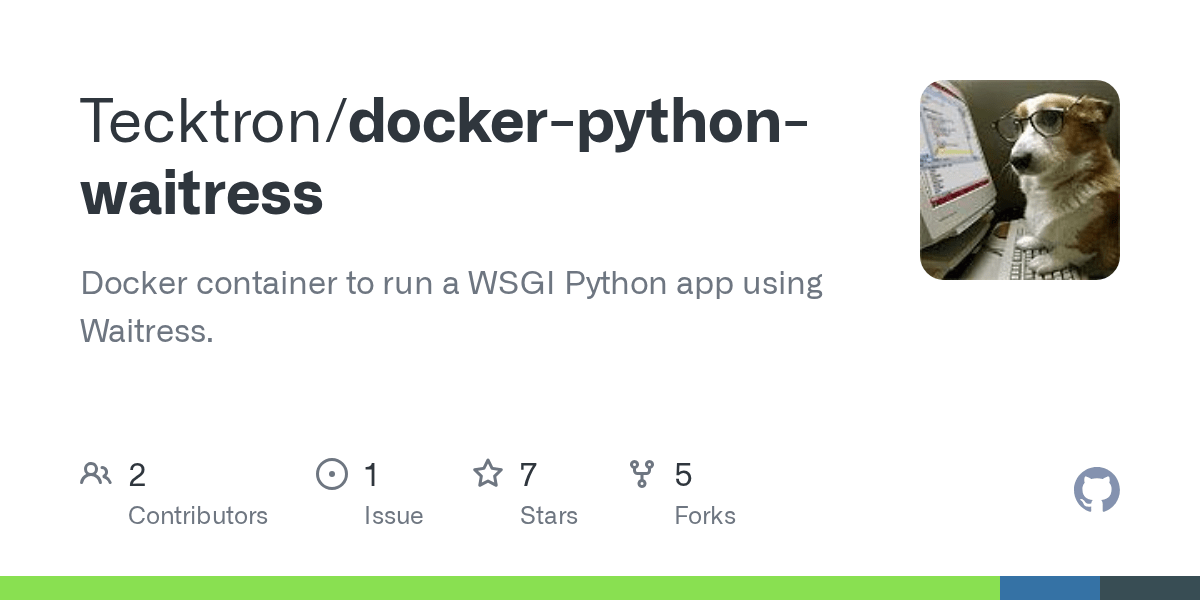Screen dimensions: 1200x600
Task: Open the Tecktron owner name
Action: tap(205, 120)
